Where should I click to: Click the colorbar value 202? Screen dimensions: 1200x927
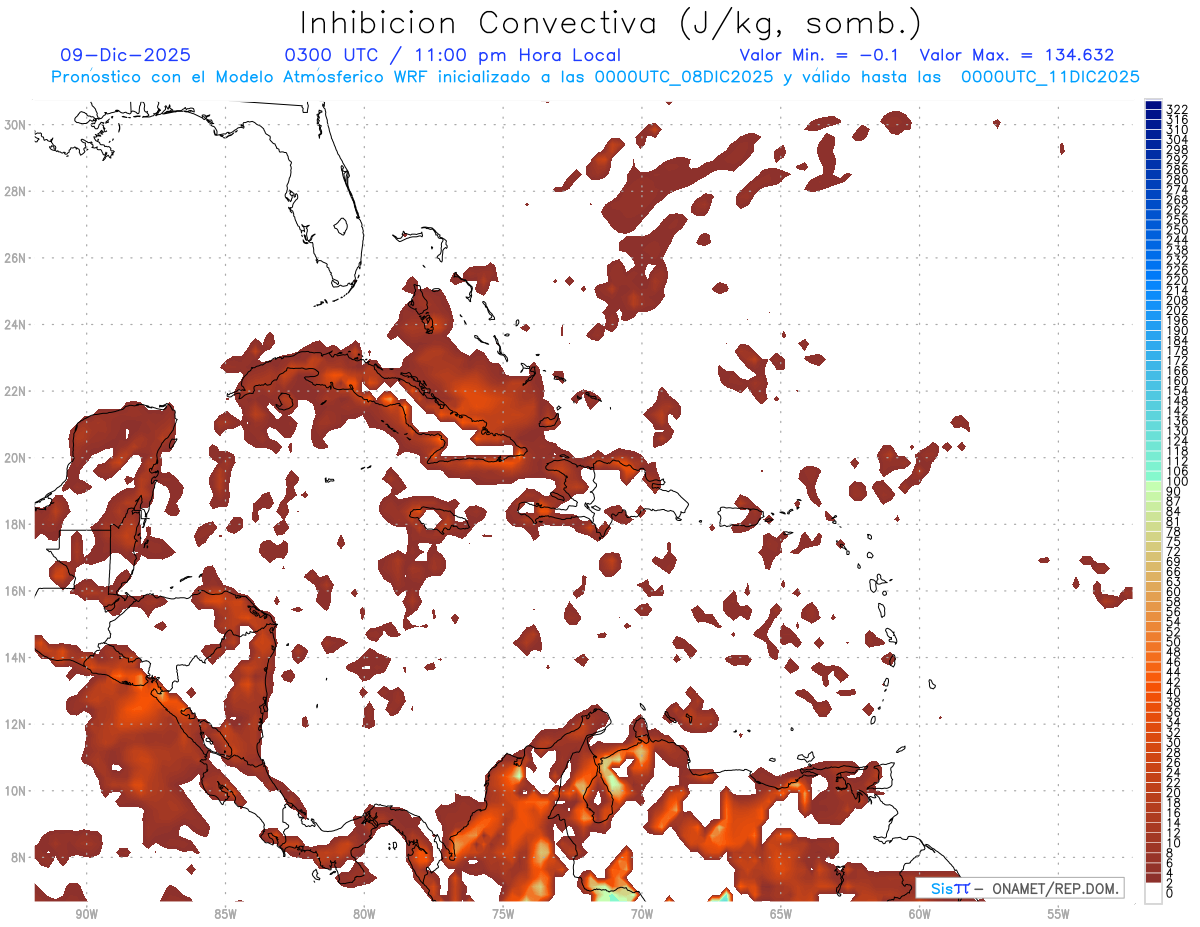tap(1177, 310)
